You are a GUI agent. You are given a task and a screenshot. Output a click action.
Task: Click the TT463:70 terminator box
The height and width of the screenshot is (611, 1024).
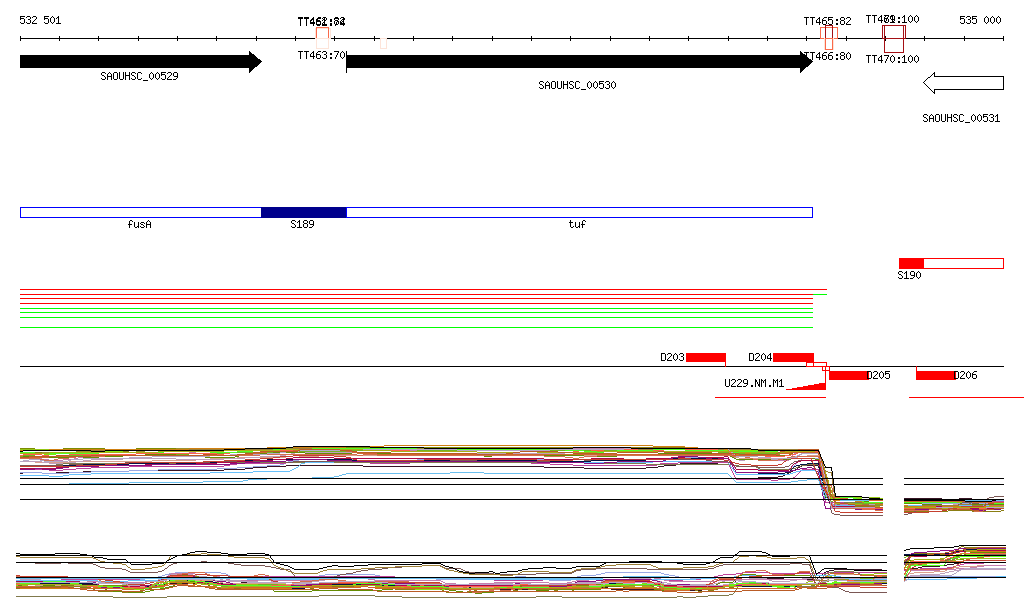[322, 33]
